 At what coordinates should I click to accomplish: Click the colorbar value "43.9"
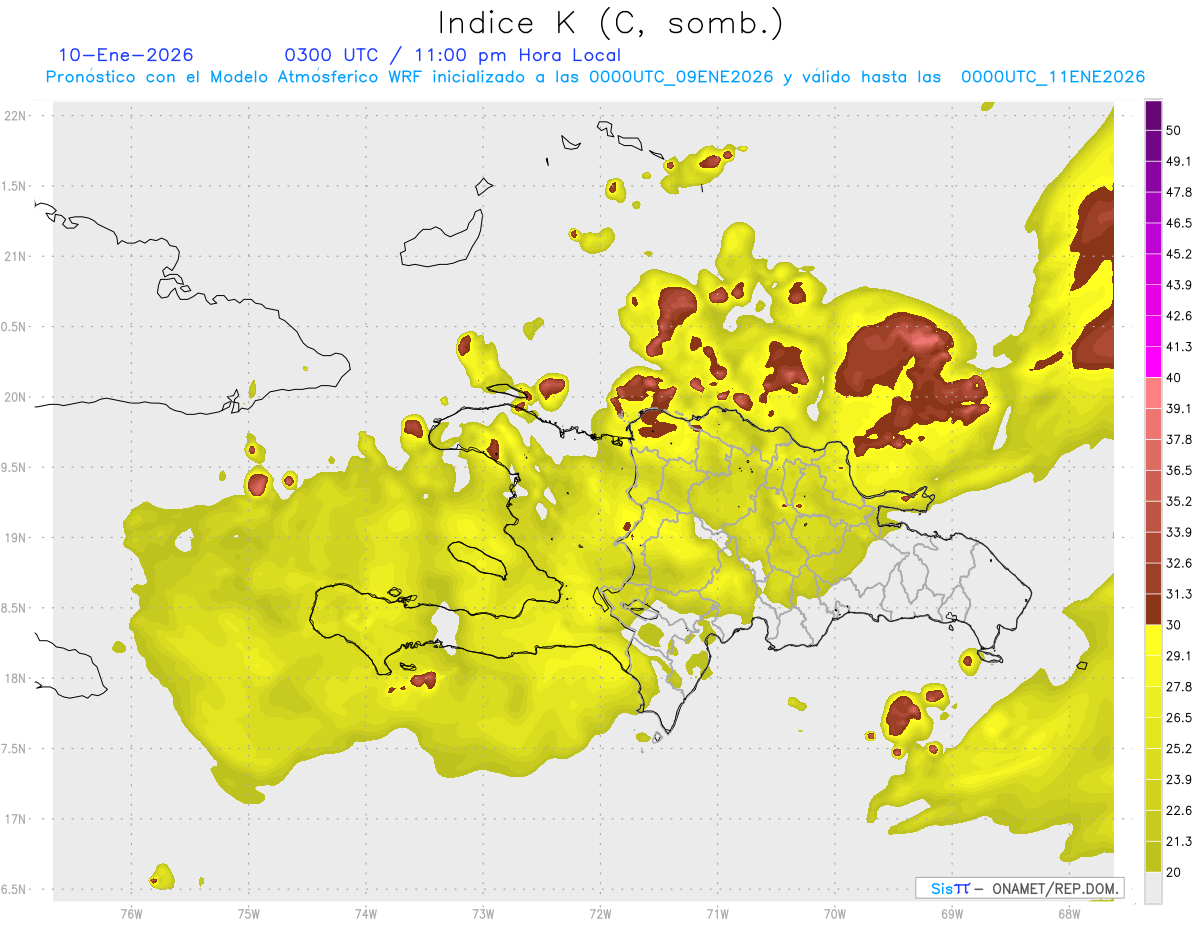(x=1179, y=285)
